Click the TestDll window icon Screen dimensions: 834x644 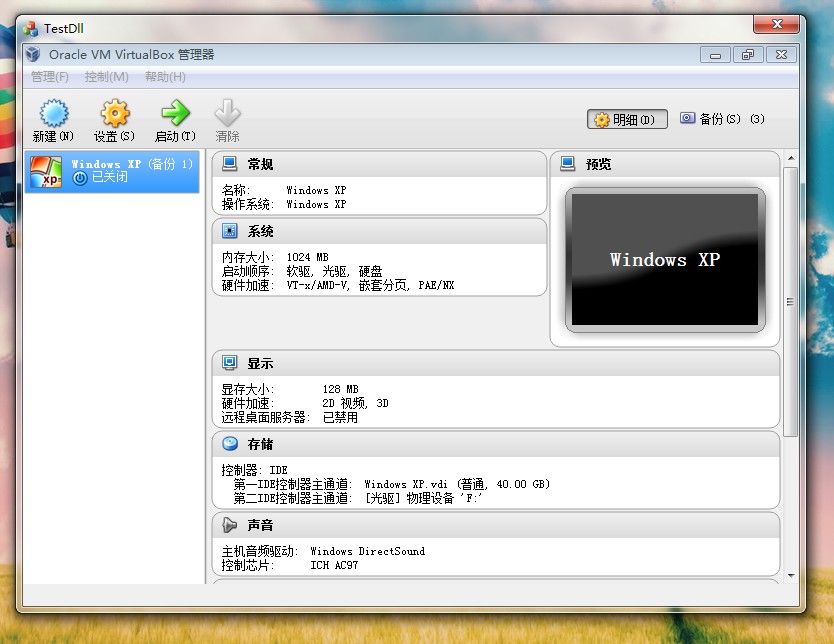coord(30,28)
